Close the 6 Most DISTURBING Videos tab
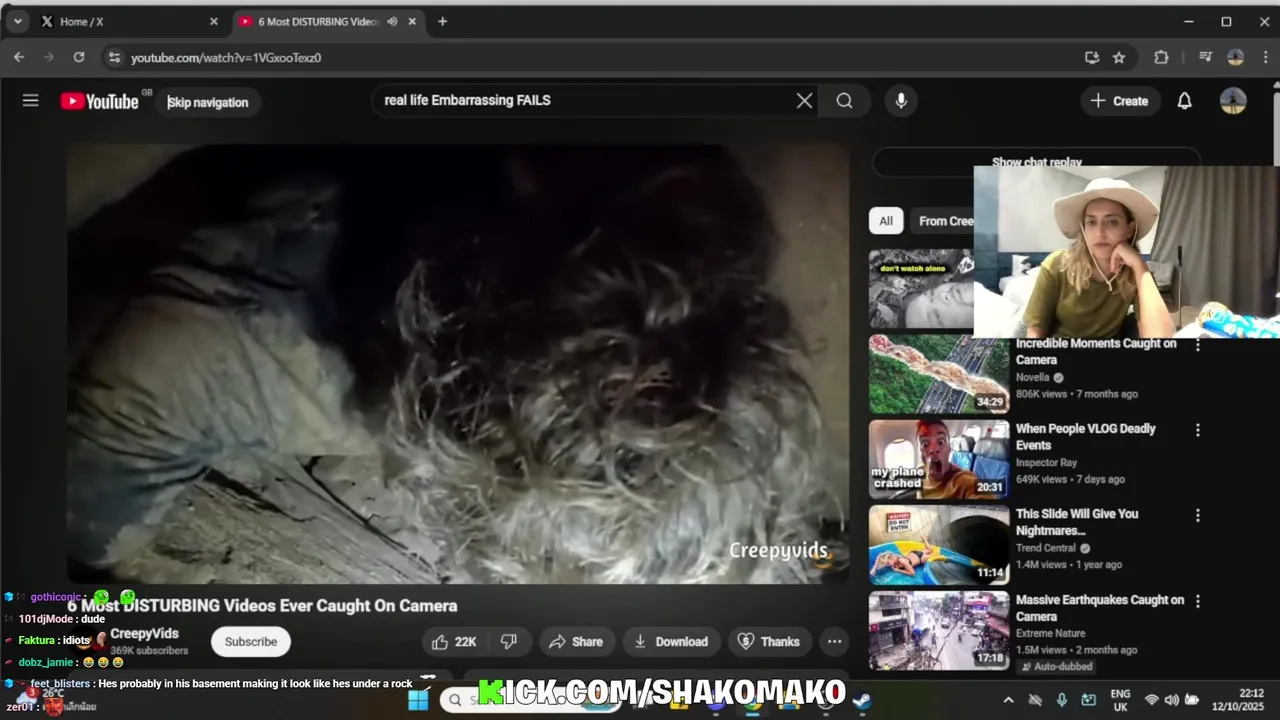 tap(412, 21)
